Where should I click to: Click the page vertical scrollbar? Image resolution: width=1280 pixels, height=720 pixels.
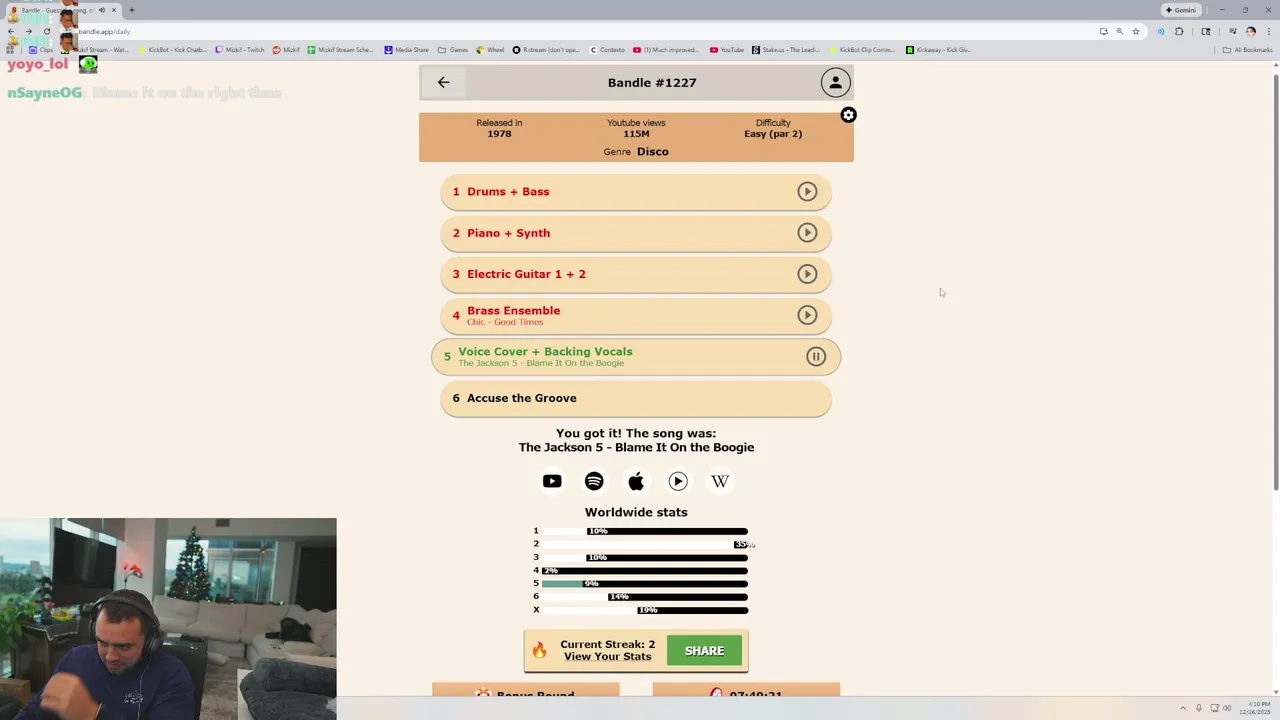(1275, 280)
